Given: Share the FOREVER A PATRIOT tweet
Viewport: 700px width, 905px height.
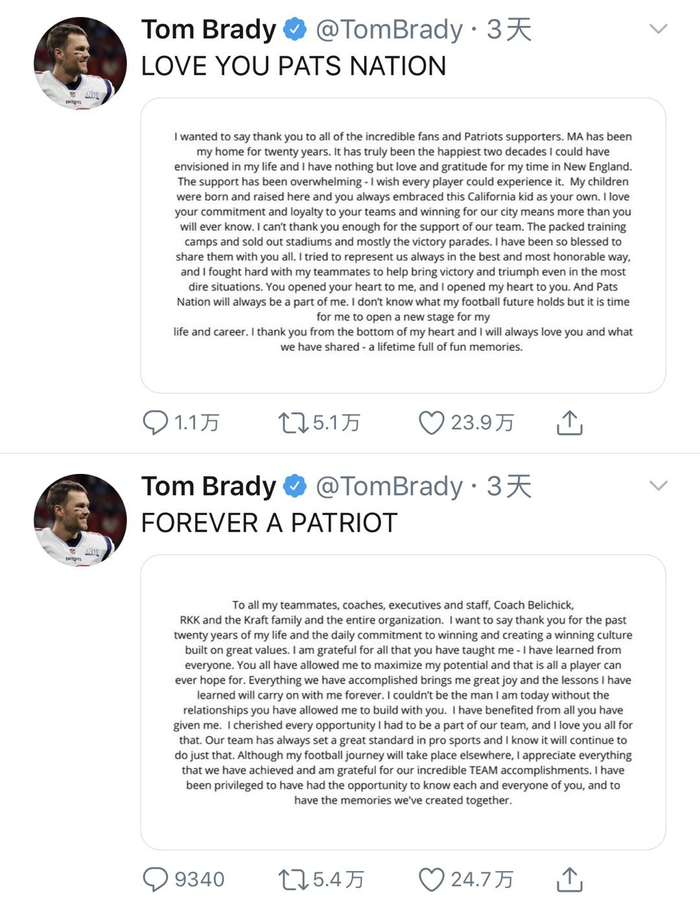Looking at the screenshot, I should 568,880.
